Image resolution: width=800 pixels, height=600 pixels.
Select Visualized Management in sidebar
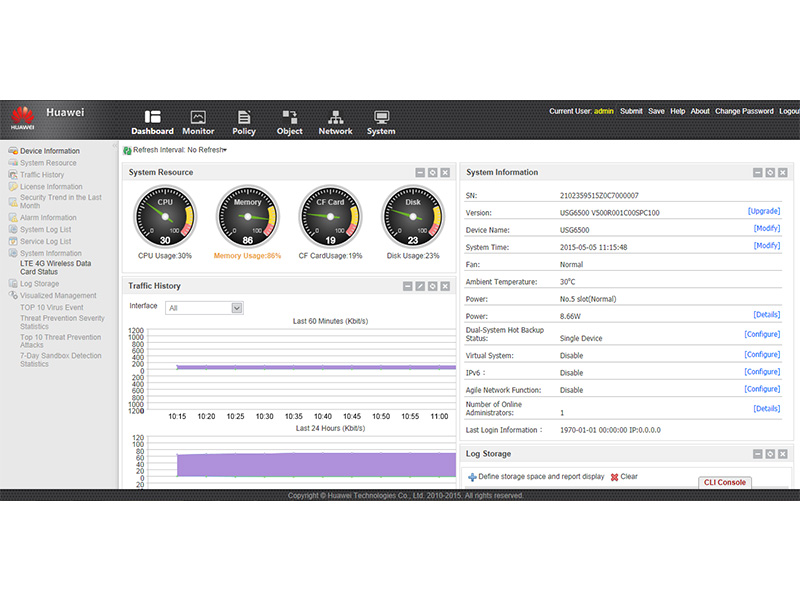[x=58, y=295]
